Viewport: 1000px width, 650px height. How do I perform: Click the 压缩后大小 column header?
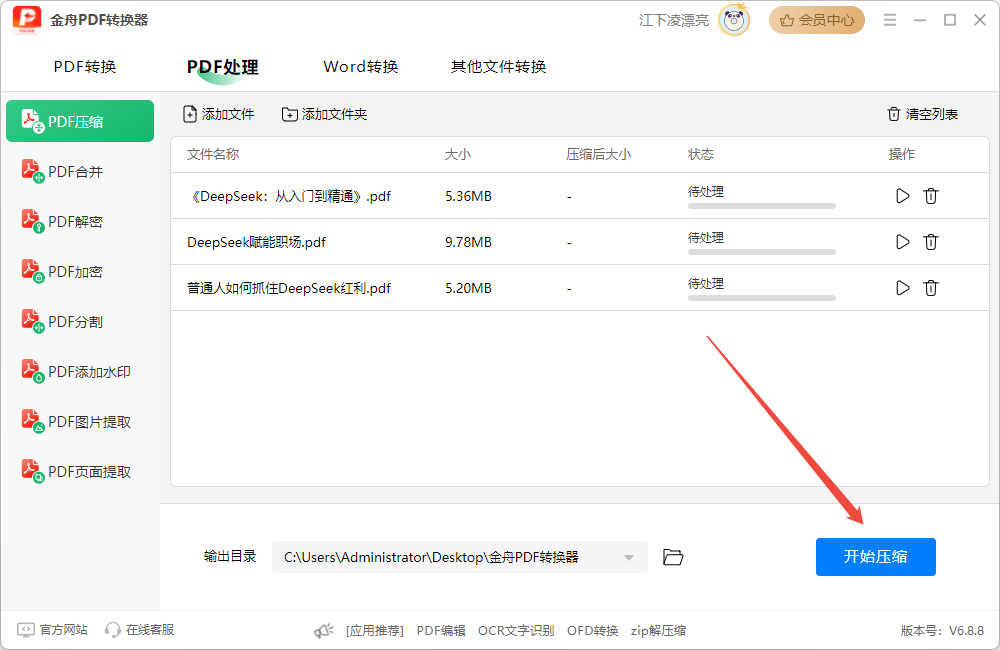[598, 154]
